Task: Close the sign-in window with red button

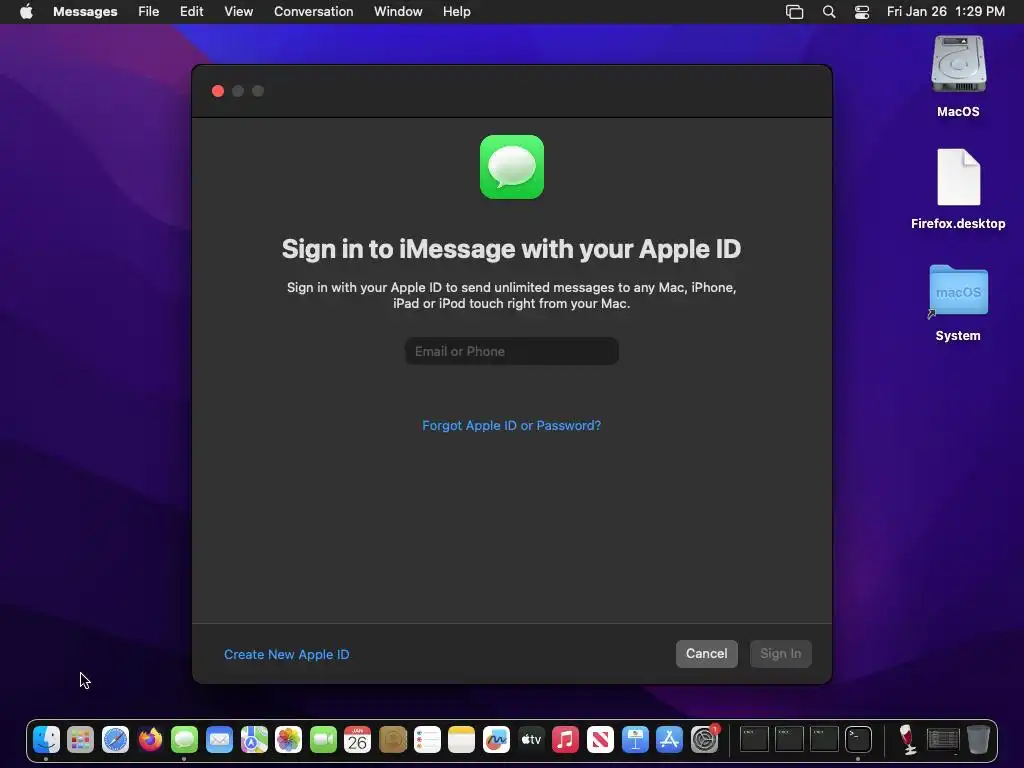Action: [x=218, y=91]
